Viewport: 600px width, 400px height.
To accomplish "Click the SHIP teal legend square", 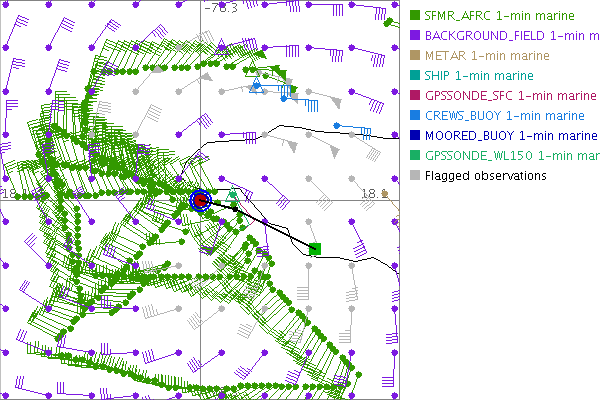I will [415, 76].
